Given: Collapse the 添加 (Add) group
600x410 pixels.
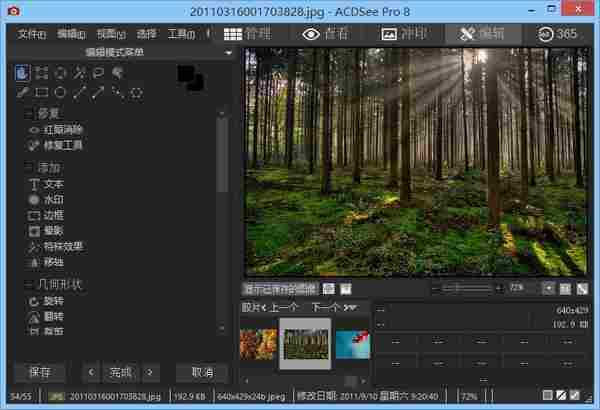Looking at the screenshot, I should 27,168.
